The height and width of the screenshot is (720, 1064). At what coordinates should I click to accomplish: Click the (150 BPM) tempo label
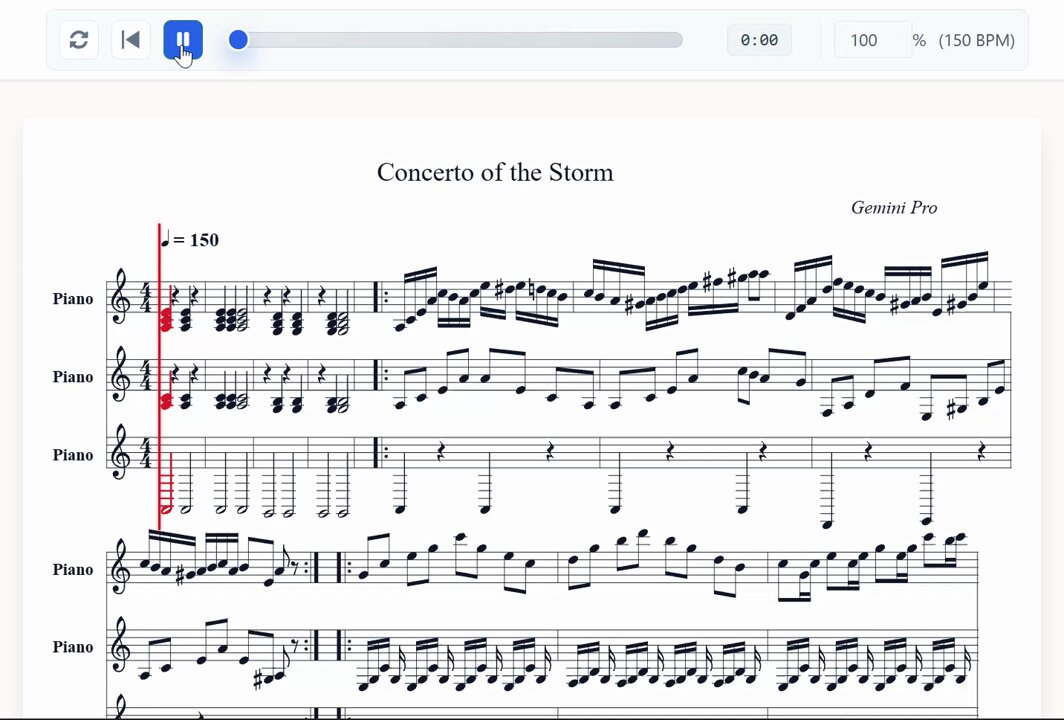click(x=976, y=41)
